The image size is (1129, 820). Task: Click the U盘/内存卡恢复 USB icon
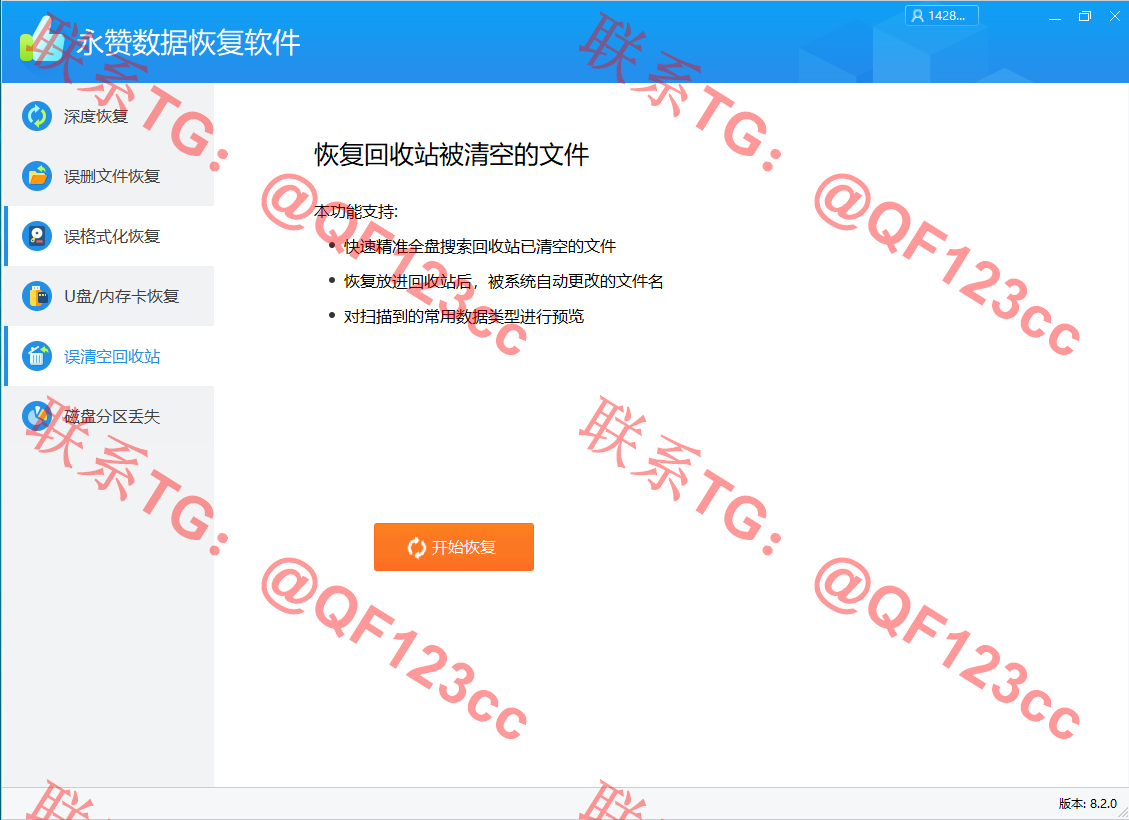point(37,296)
